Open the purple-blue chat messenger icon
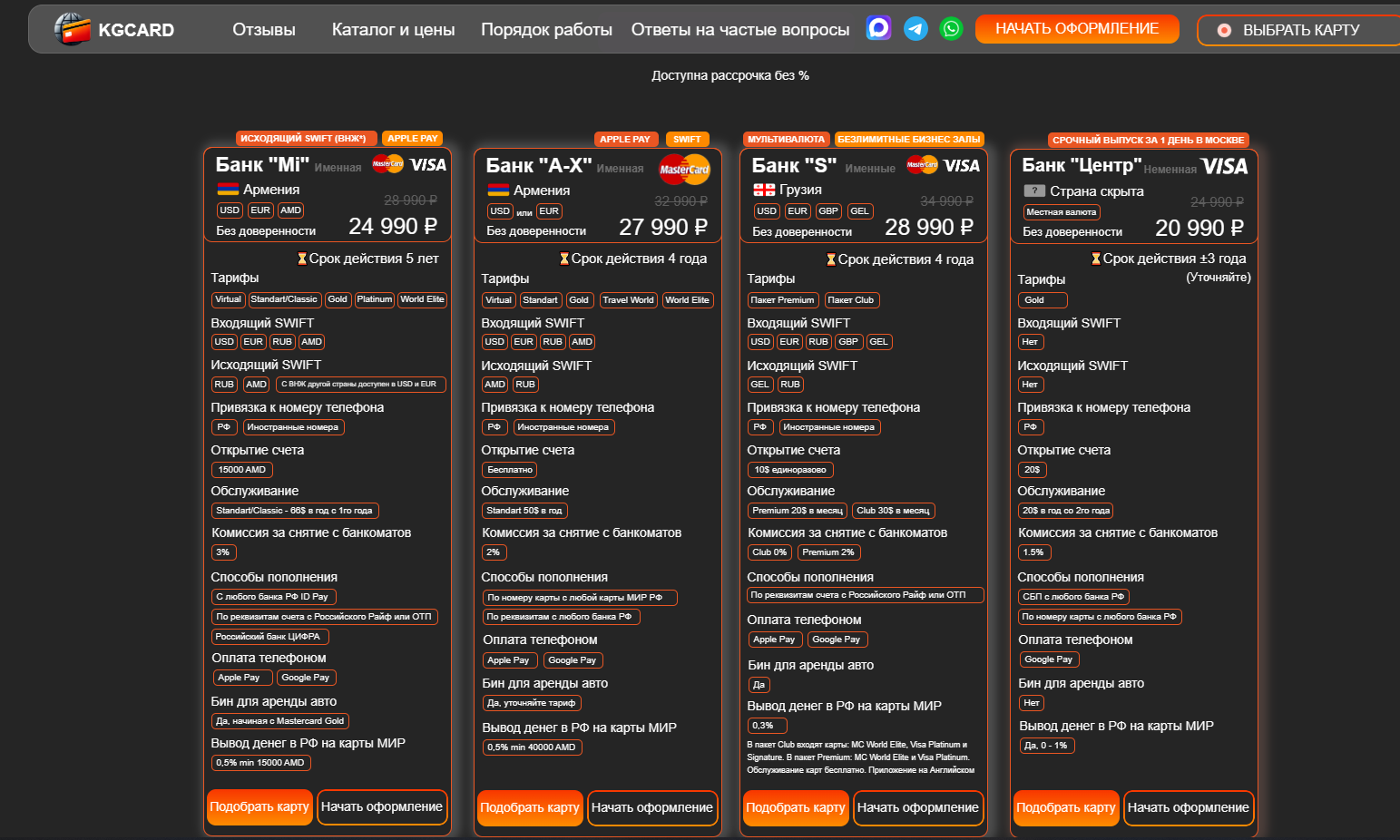The height and width of the screenshot is (840, 1400). click(878, 29)
